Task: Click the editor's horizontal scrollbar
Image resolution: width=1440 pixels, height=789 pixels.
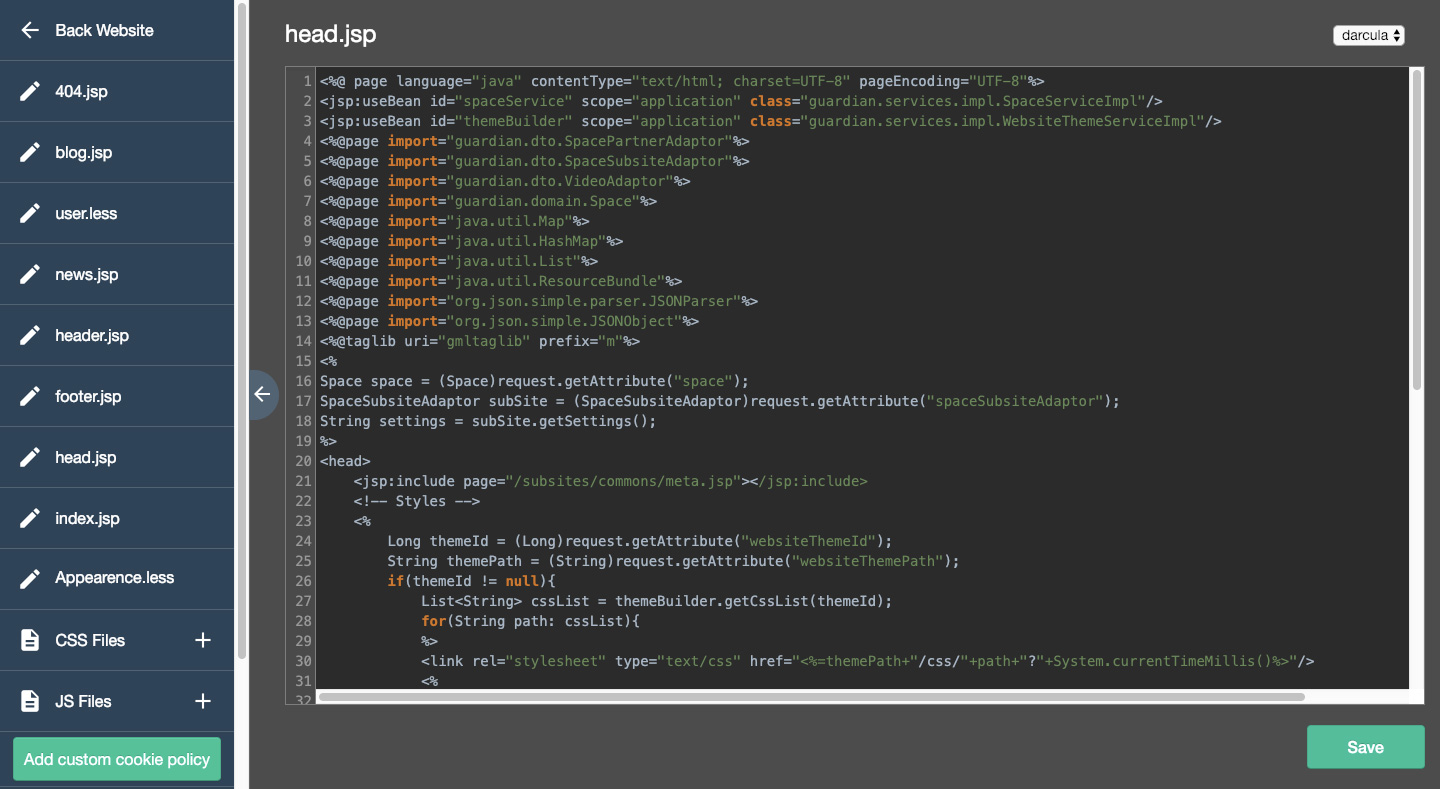Action: tap(811, 697)
